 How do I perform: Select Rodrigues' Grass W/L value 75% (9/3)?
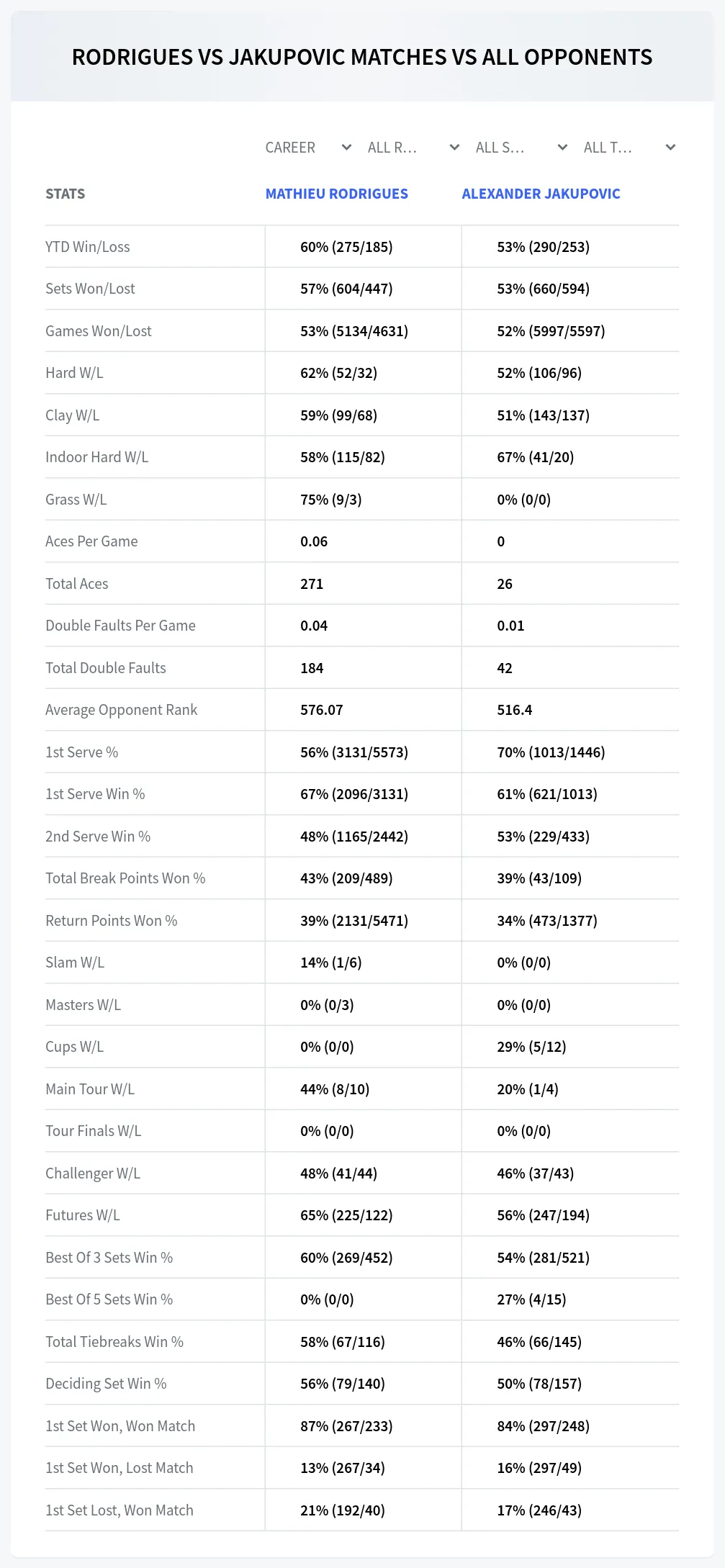(x=331, y=500)
